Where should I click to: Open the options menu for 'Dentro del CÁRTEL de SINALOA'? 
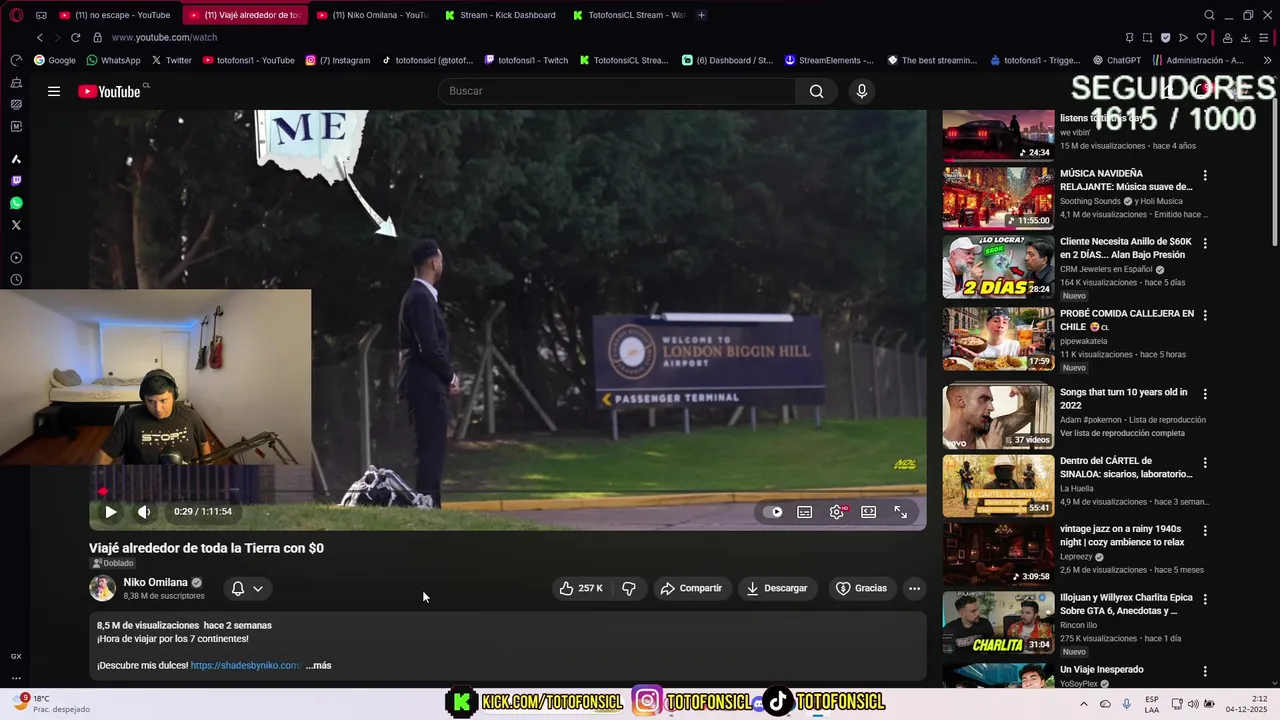pos(1205,463)
